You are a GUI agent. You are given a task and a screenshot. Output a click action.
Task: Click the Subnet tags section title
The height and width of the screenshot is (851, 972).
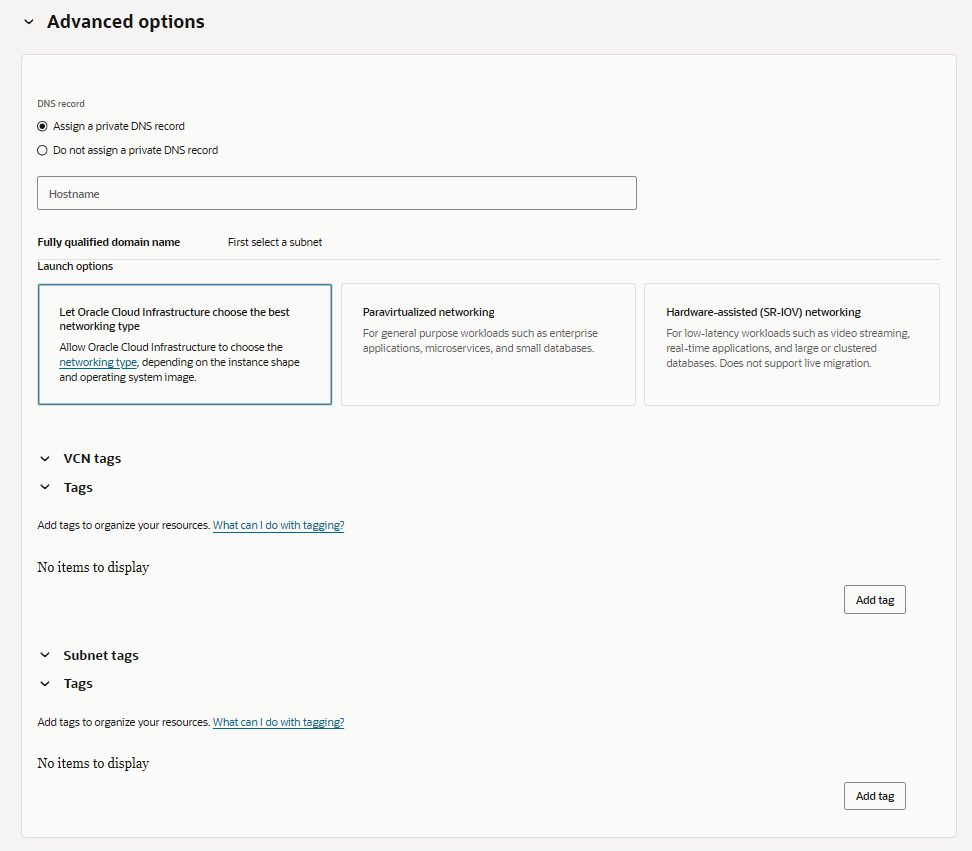[101, 655]
